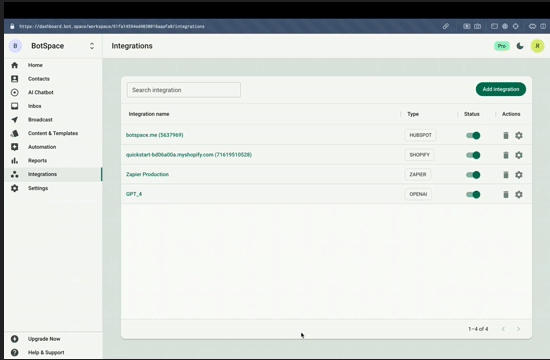The image size is (550, 360).
Task: Open the GPT_4 integration
Action: (x=134, y=194)
